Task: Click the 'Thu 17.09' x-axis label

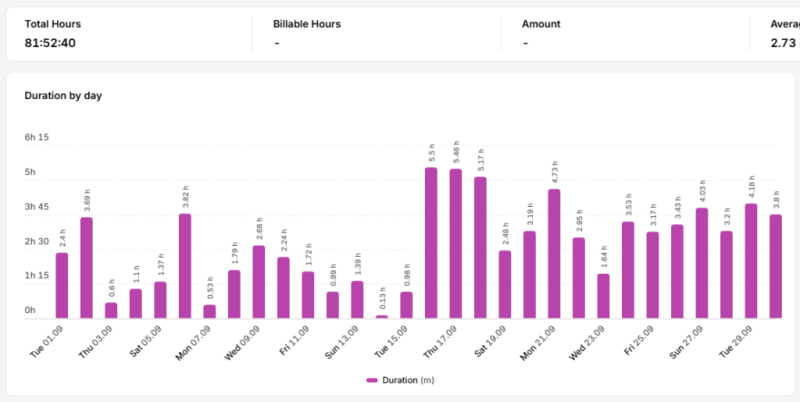Action: click(x=440, y=341)
